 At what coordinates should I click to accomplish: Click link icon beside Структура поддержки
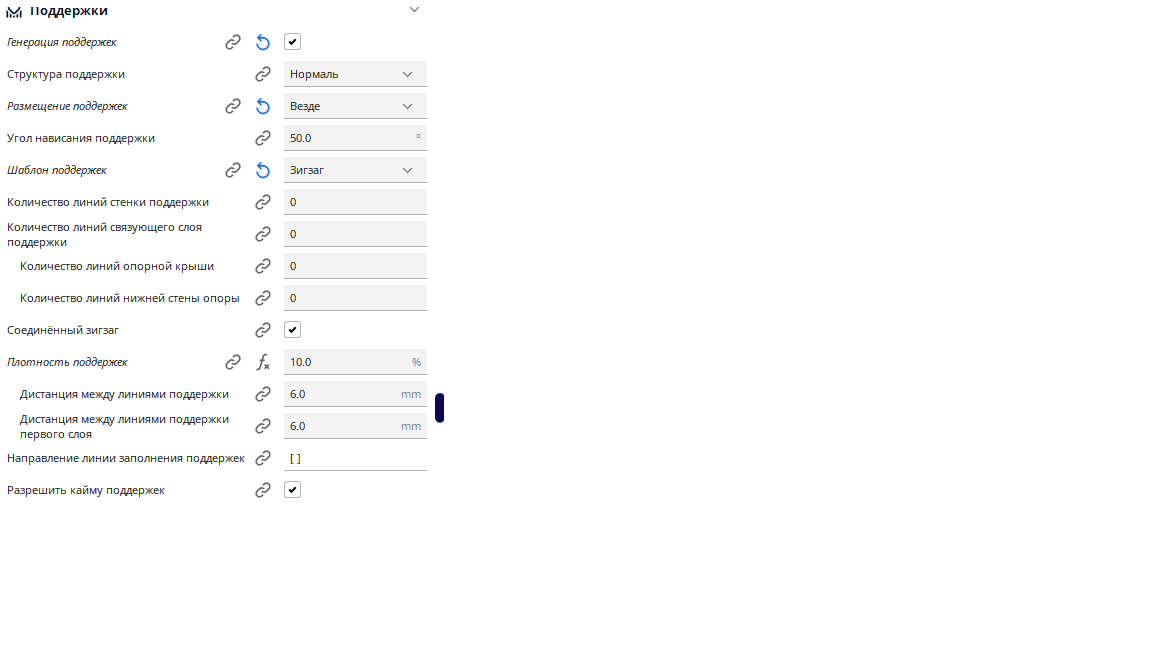click(x=262, y=74)
